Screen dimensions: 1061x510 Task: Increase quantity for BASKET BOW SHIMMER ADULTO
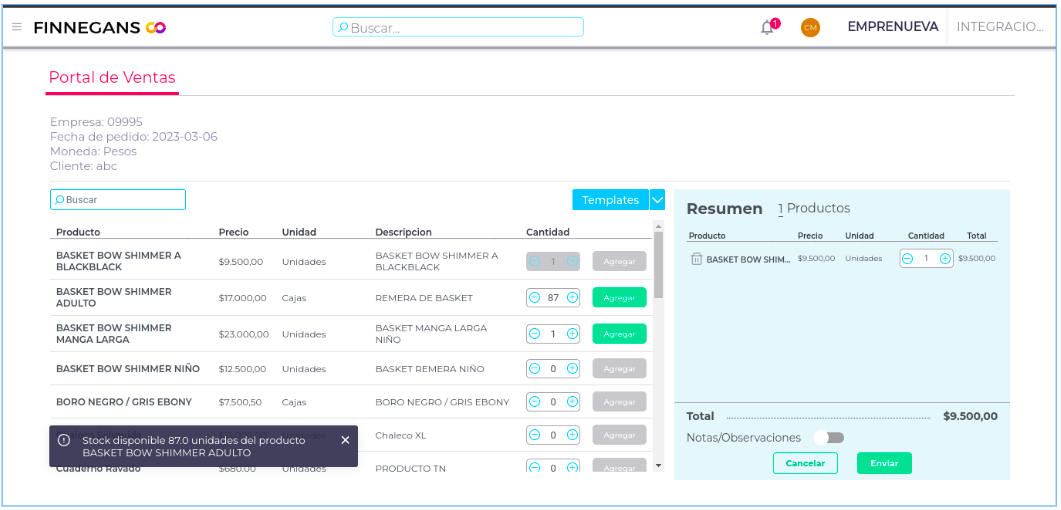tap(572, 298)
